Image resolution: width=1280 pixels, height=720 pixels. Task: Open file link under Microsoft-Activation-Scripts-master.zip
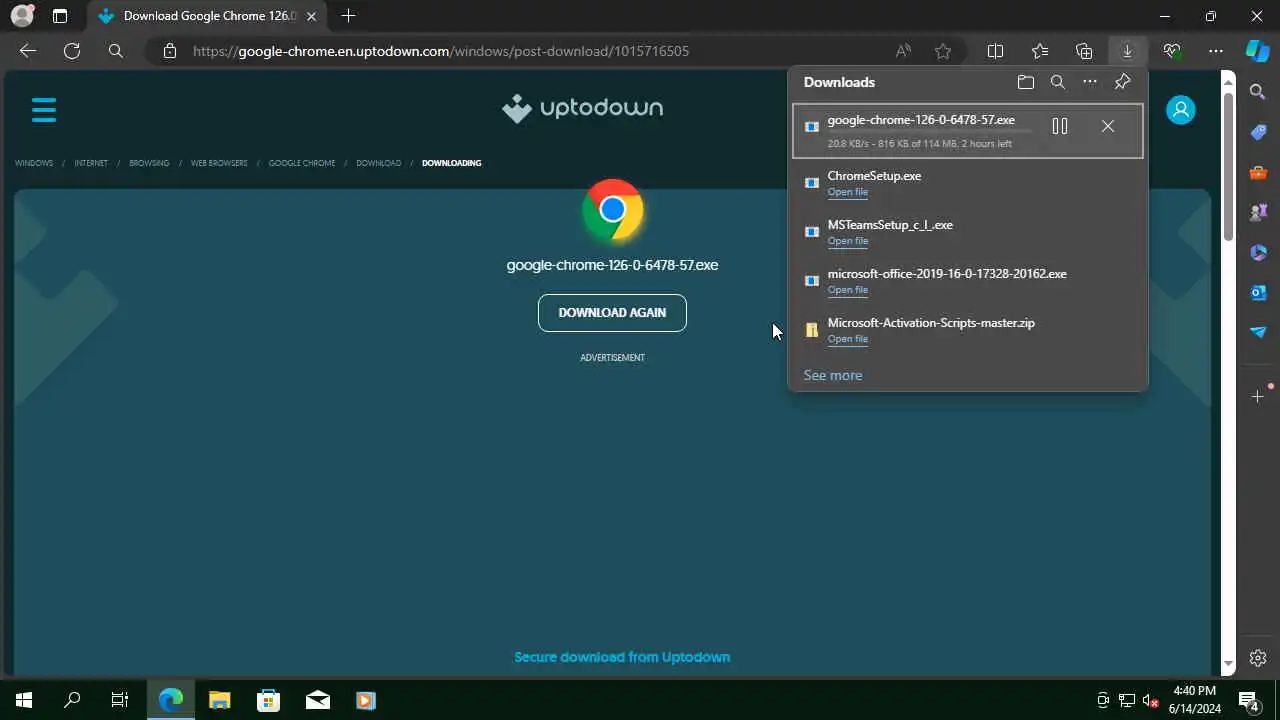click(847, 339)
